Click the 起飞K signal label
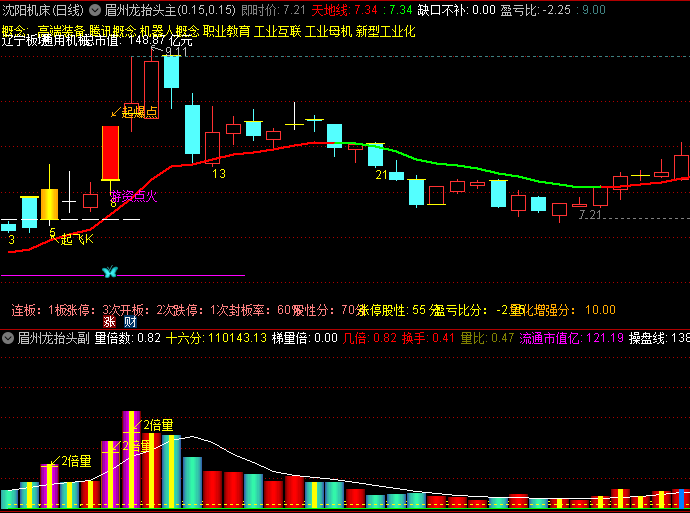The image size is (690, 513). 77,239
